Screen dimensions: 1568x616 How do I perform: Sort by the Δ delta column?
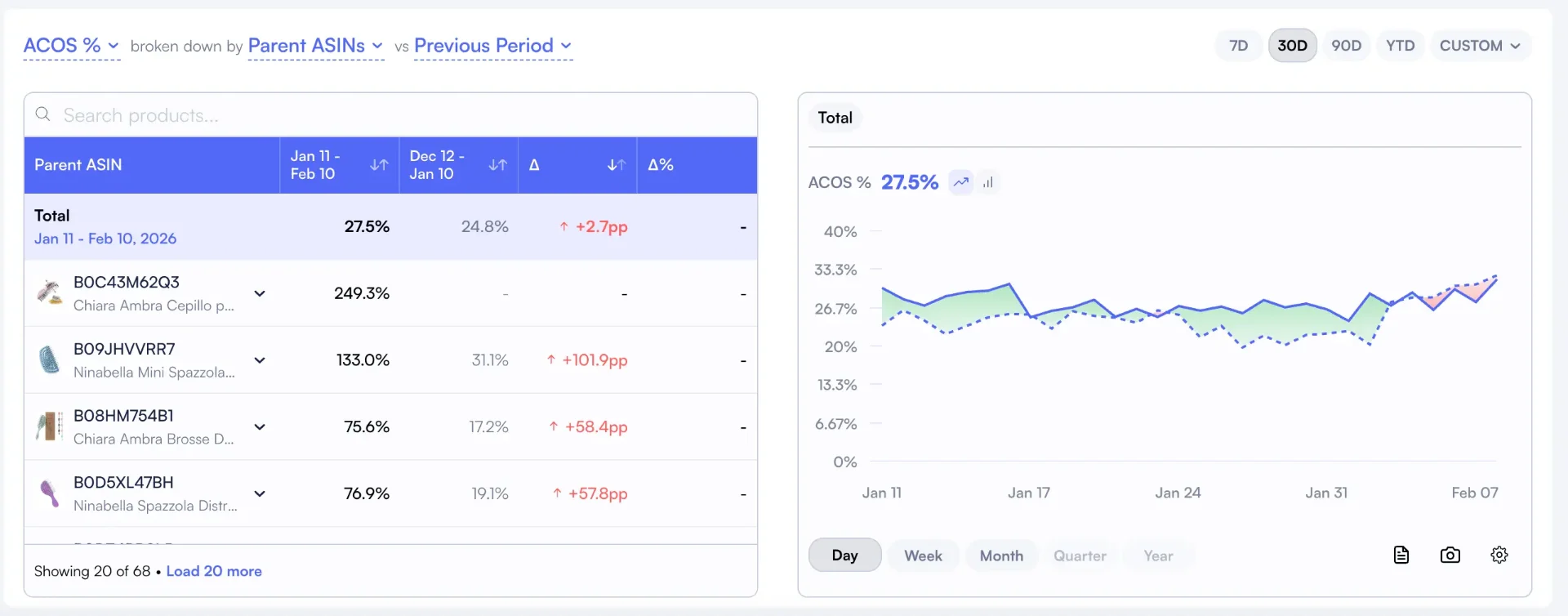[x=617, y=165]
